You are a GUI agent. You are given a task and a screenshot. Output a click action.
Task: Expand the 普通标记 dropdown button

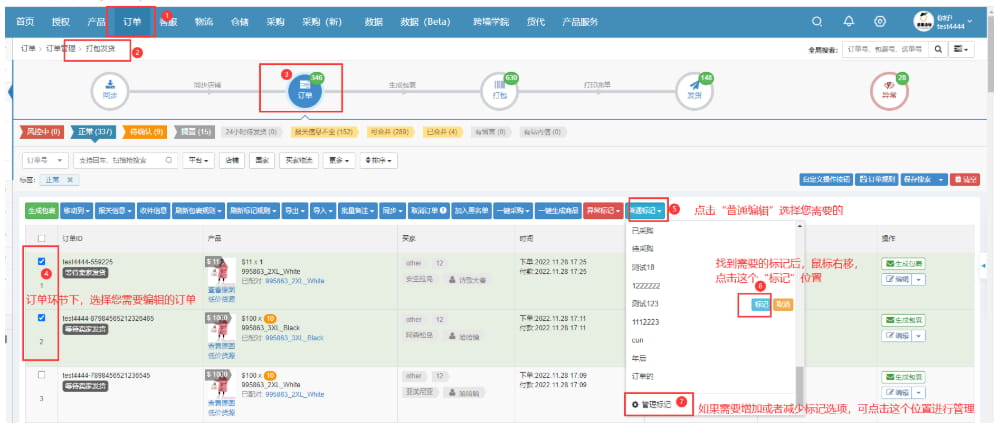[x=645, y=211]
